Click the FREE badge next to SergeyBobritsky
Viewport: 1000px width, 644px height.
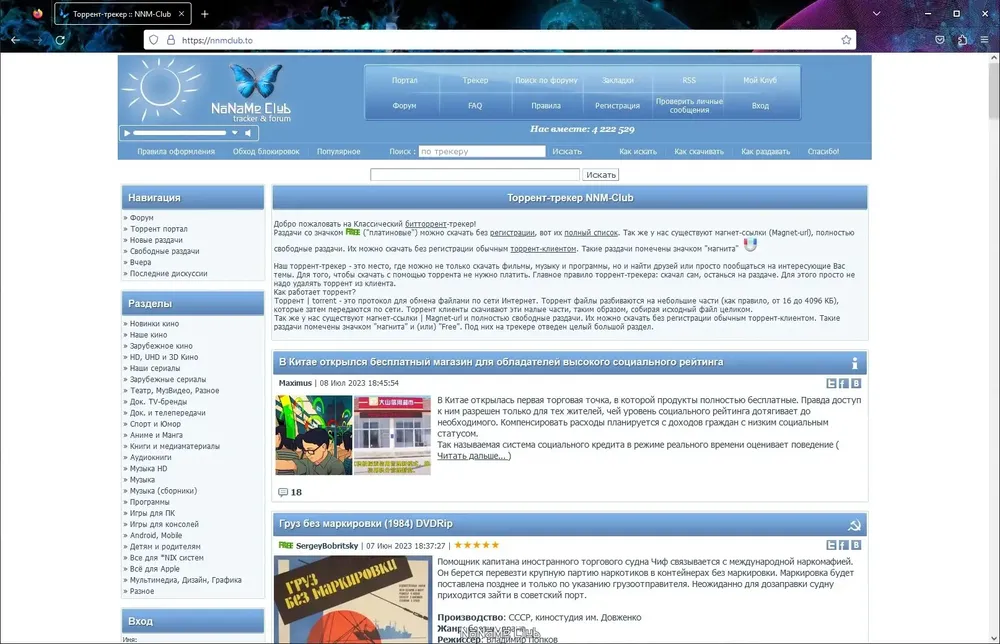(286, 545)
